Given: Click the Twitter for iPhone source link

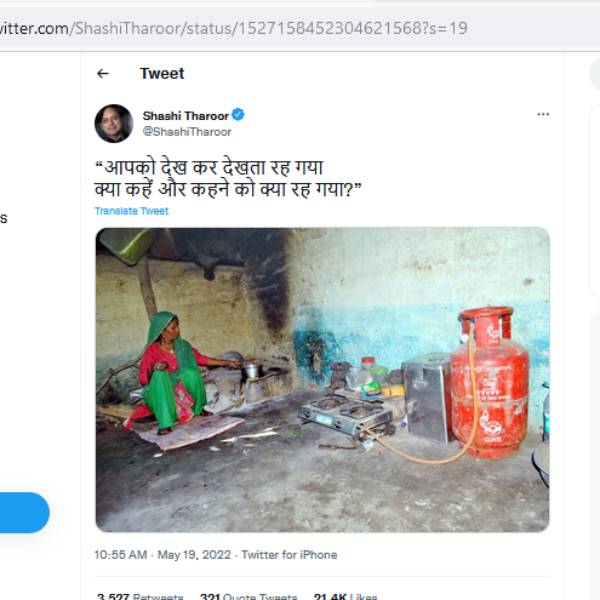Looking at the screenshot, I should click(x=289, y=555).
